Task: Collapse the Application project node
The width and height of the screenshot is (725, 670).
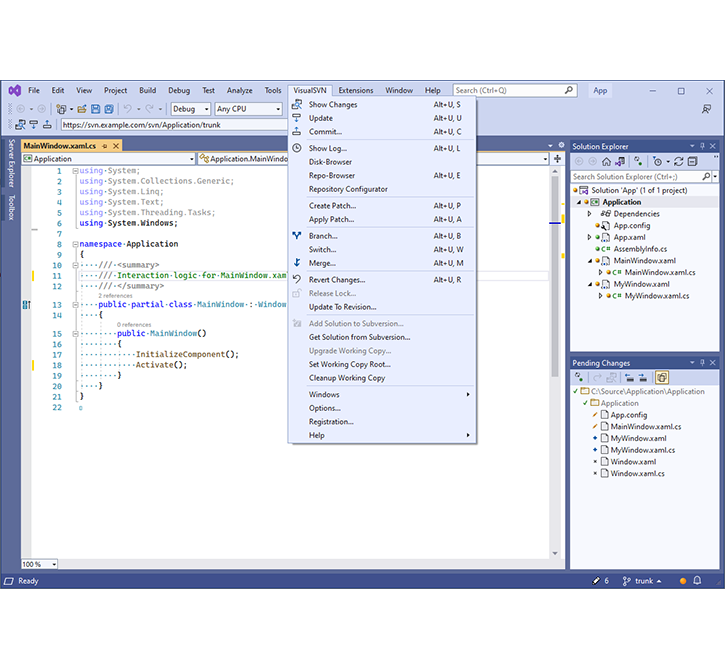Action: point(578,202)
